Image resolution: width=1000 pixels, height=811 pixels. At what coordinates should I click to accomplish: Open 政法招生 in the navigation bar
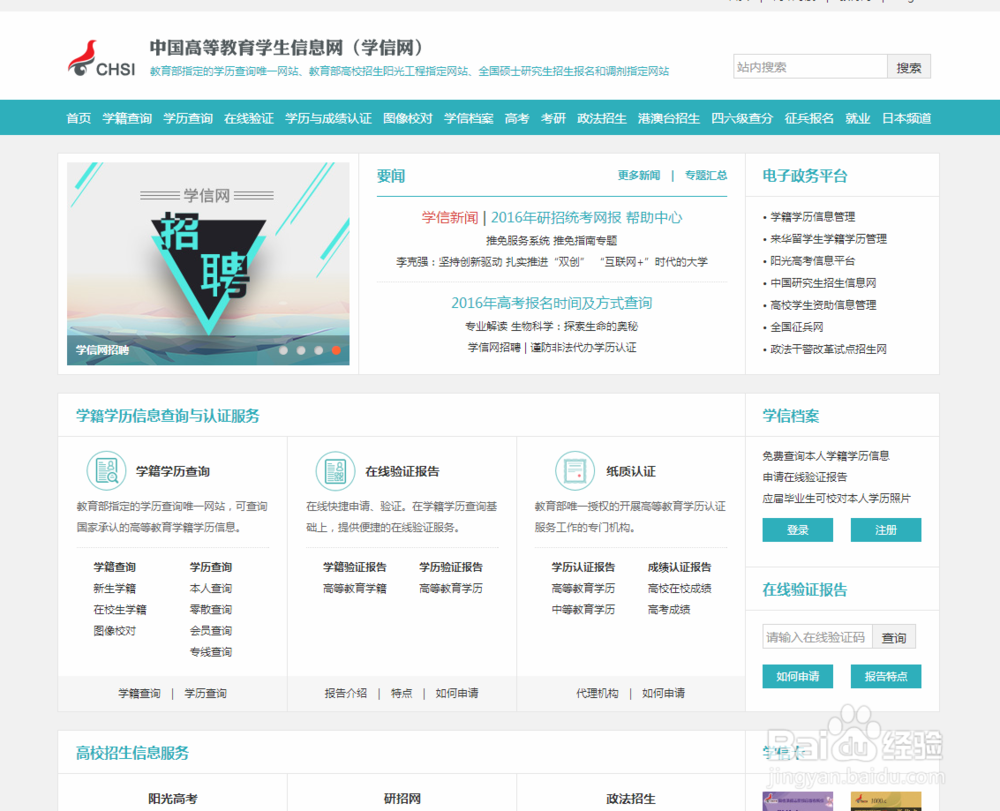[601, 118]
